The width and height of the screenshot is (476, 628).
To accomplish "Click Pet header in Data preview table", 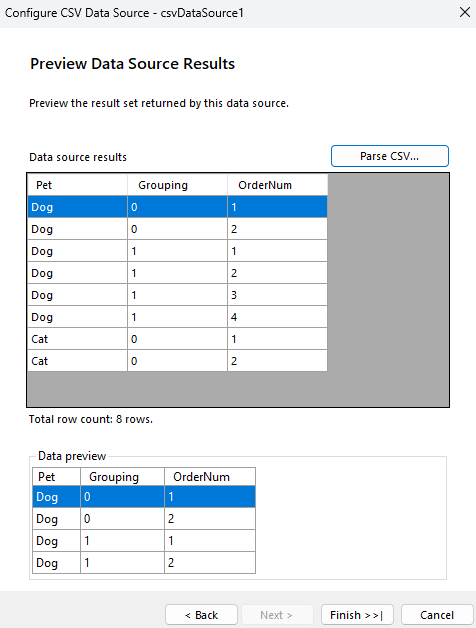I will (x=56, y=477).
